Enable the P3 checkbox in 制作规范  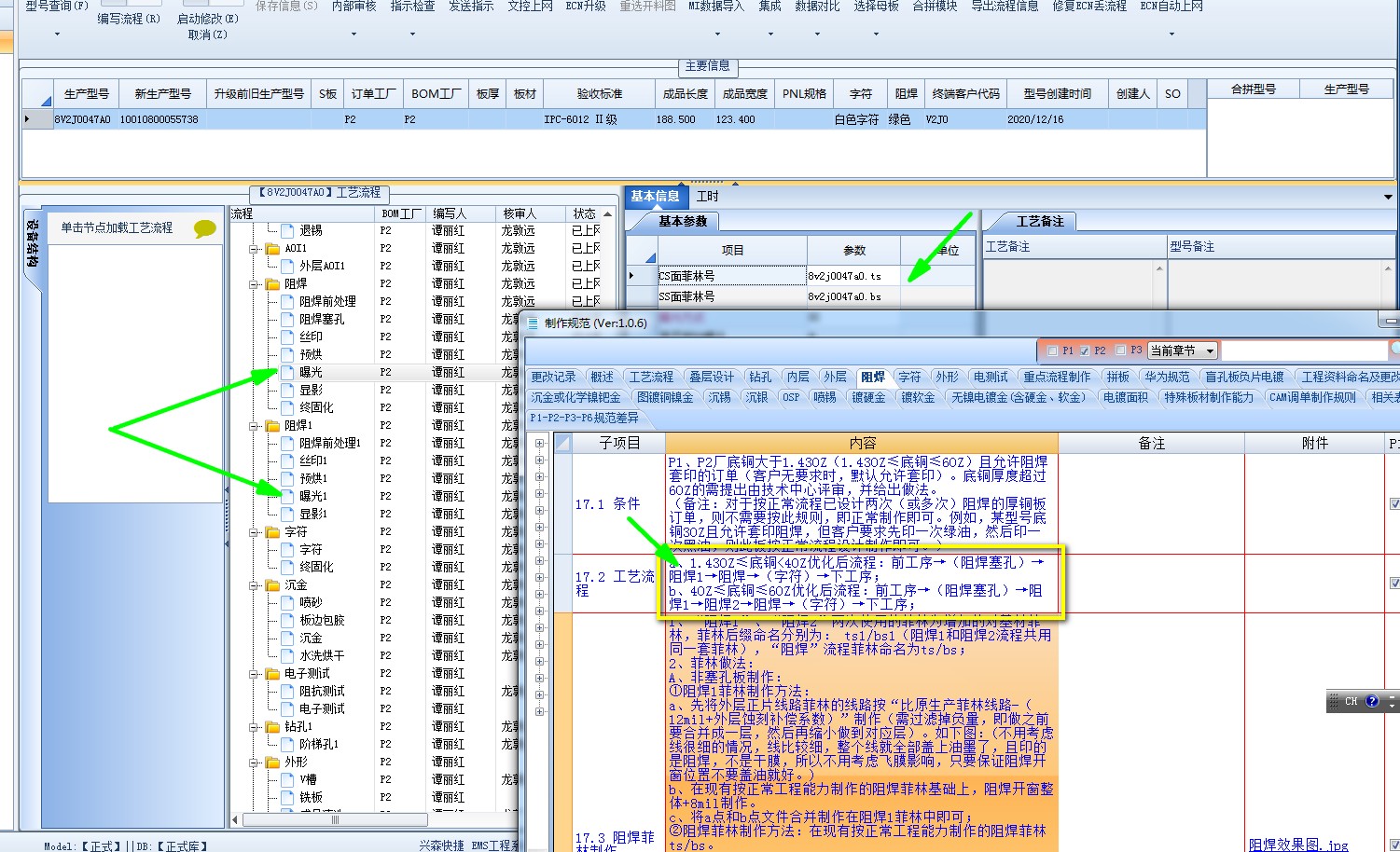click(1121, 351)
